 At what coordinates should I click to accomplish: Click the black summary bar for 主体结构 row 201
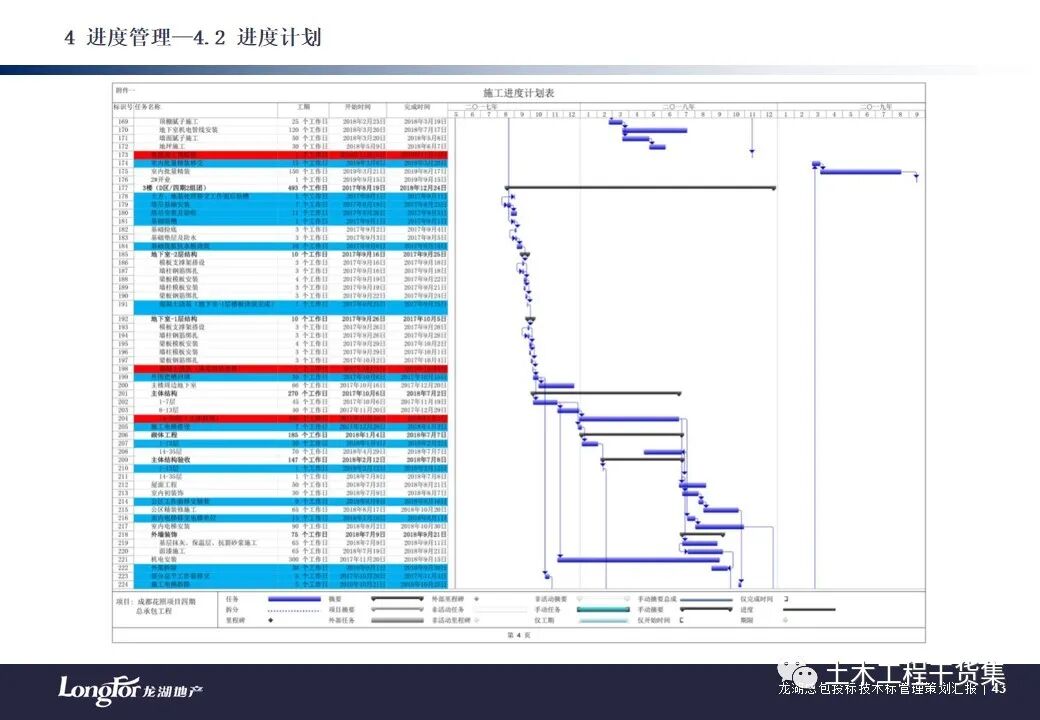[x=606, y=393]
